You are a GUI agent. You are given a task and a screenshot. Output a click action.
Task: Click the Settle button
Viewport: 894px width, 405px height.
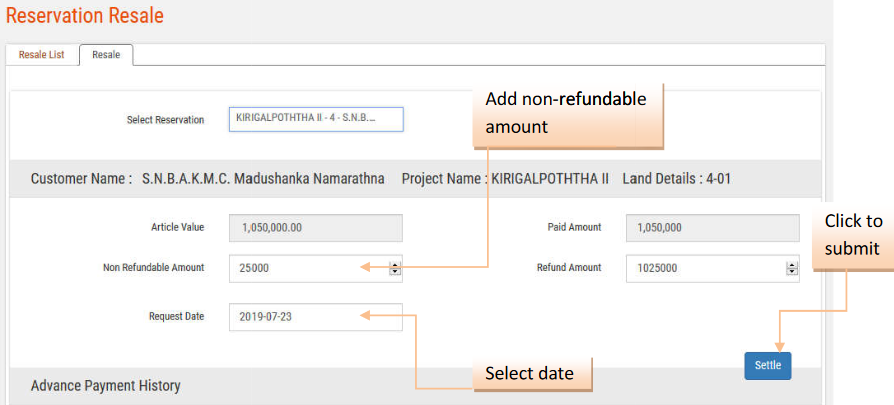(767, 366)
